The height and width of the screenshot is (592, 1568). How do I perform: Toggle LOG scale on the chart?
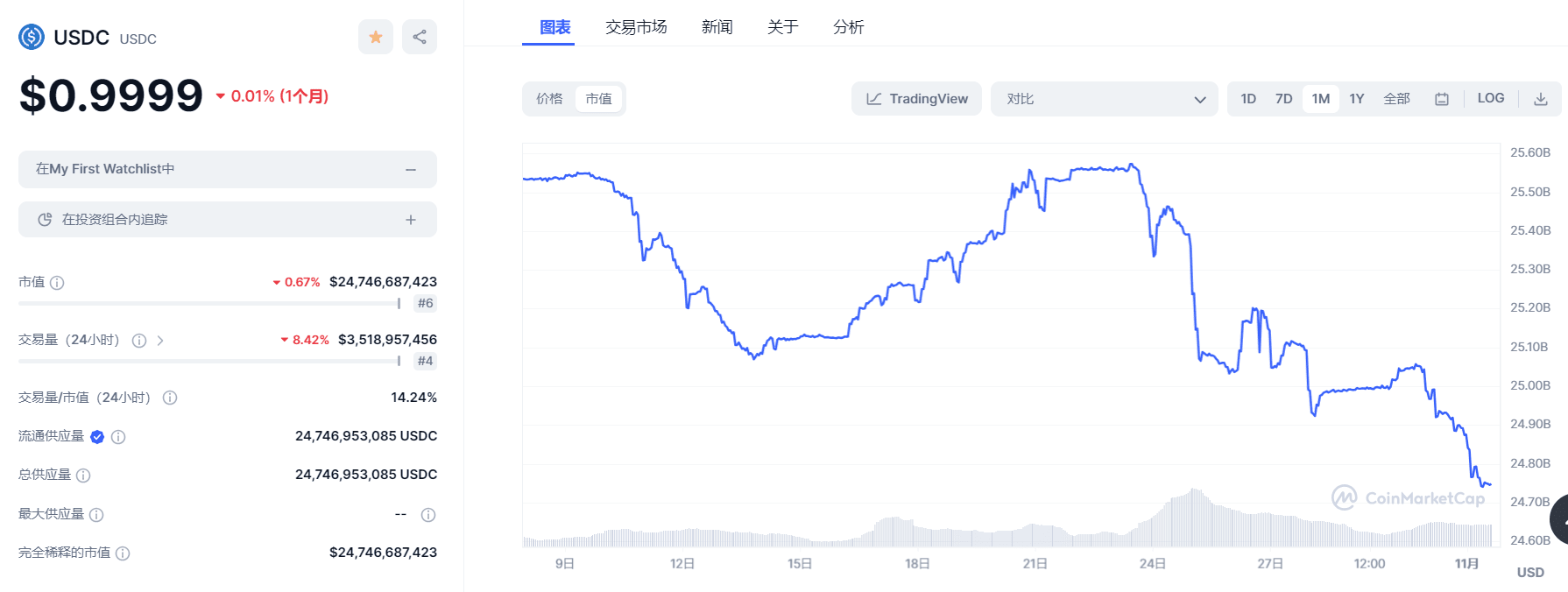(x=1491, y=98)
